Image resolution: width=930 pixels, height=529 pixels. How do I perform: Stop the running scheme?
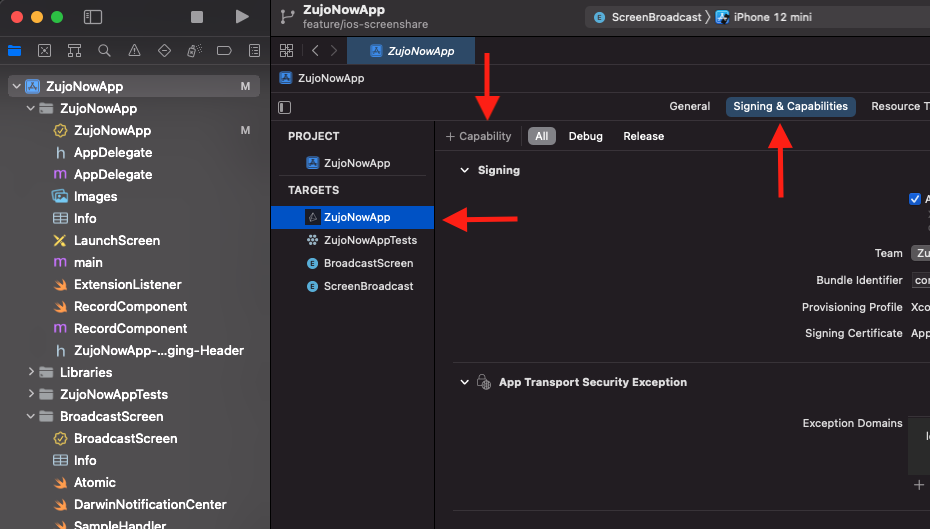coord(197,17)
